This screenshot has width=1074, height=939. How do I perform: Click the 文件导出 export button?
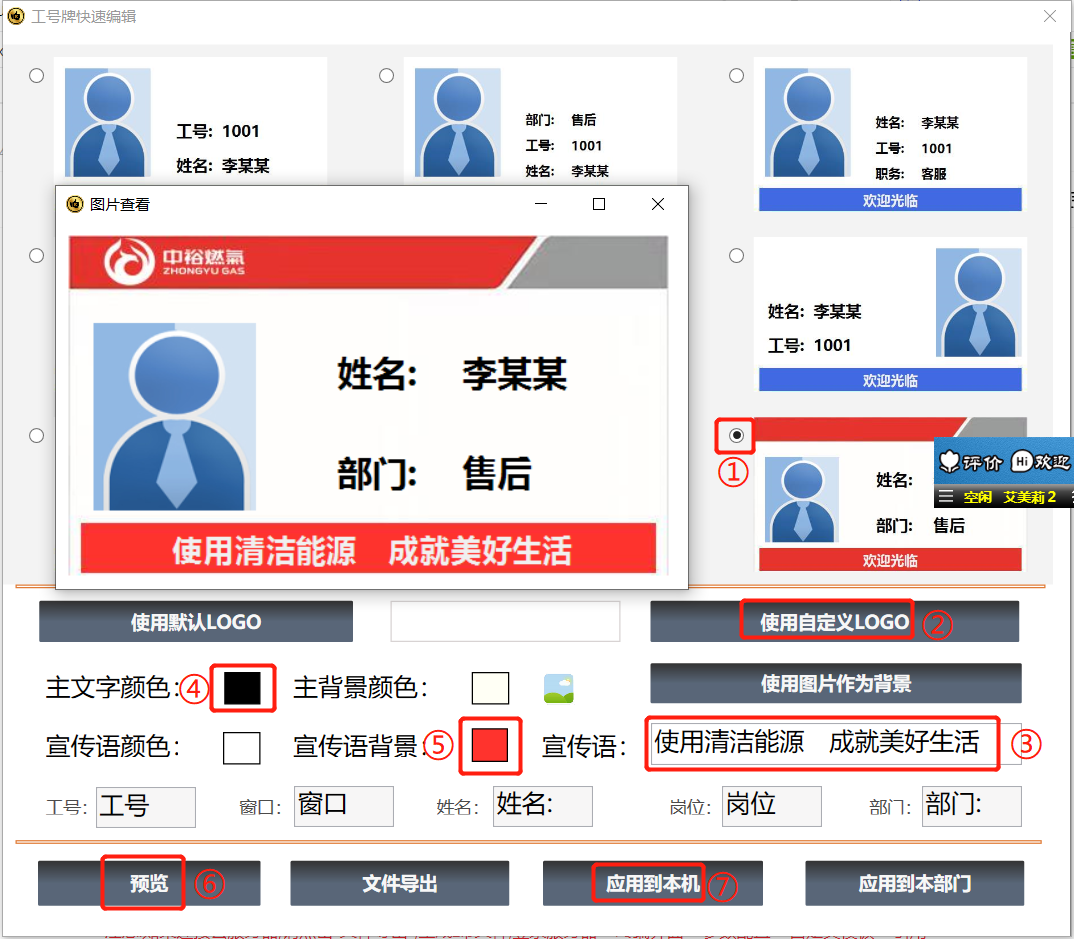click(399, 883)
